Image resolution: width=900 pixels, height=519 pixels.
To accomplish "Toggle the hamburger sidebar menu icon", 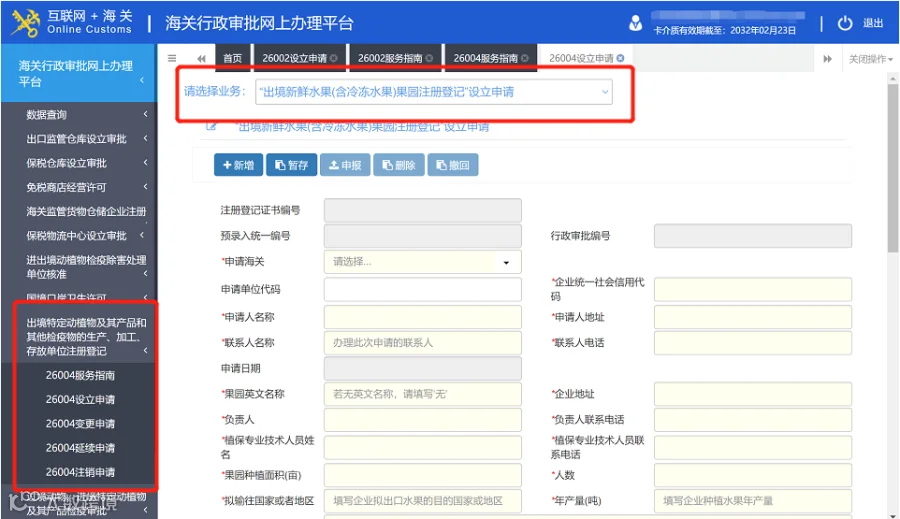I will (x=172, y=58).
